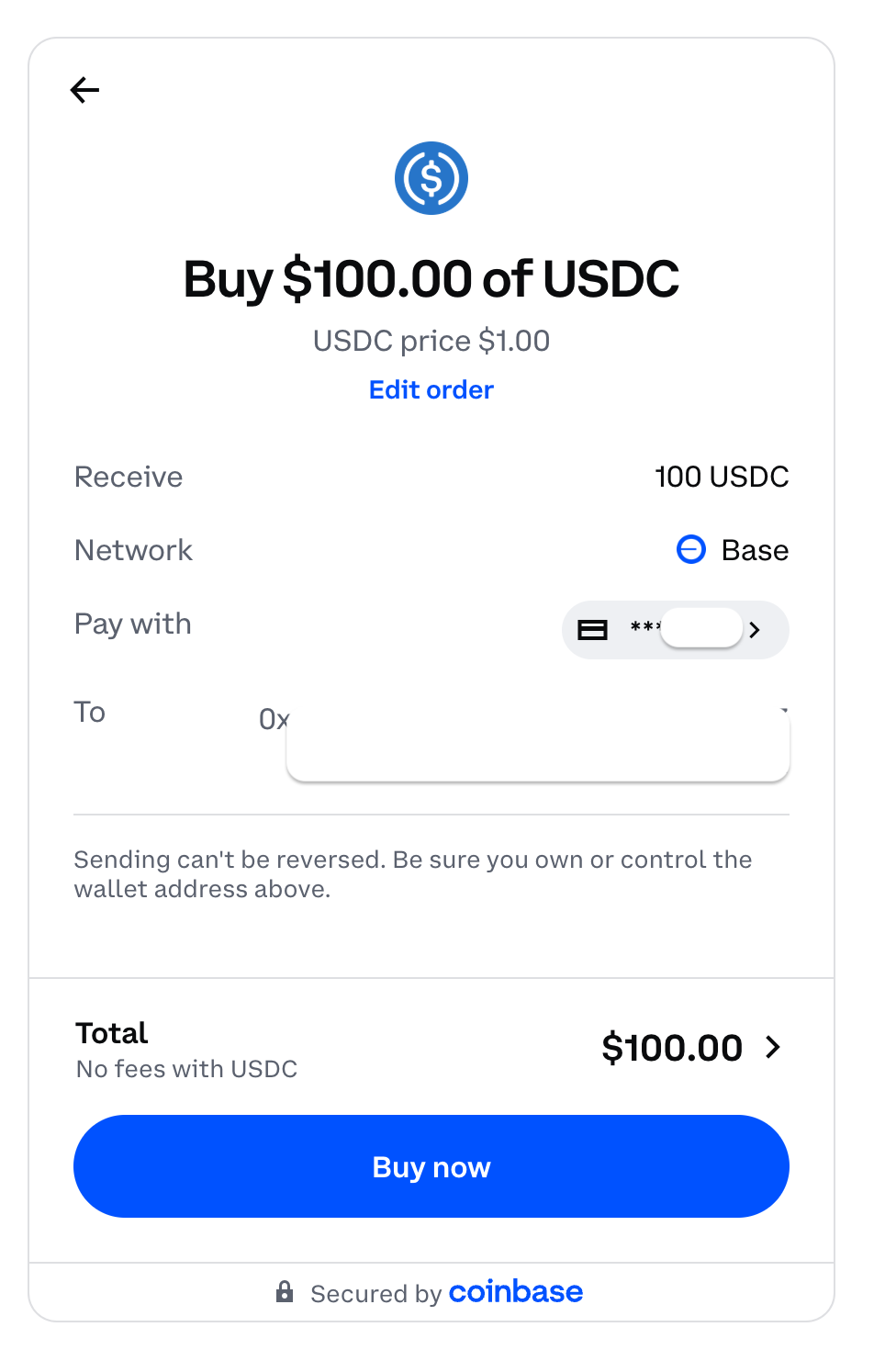Image resolution: width=885 pixels, height=1372 pixels.
Task: Open the Pay with card selector
Action: coord(675,630)
